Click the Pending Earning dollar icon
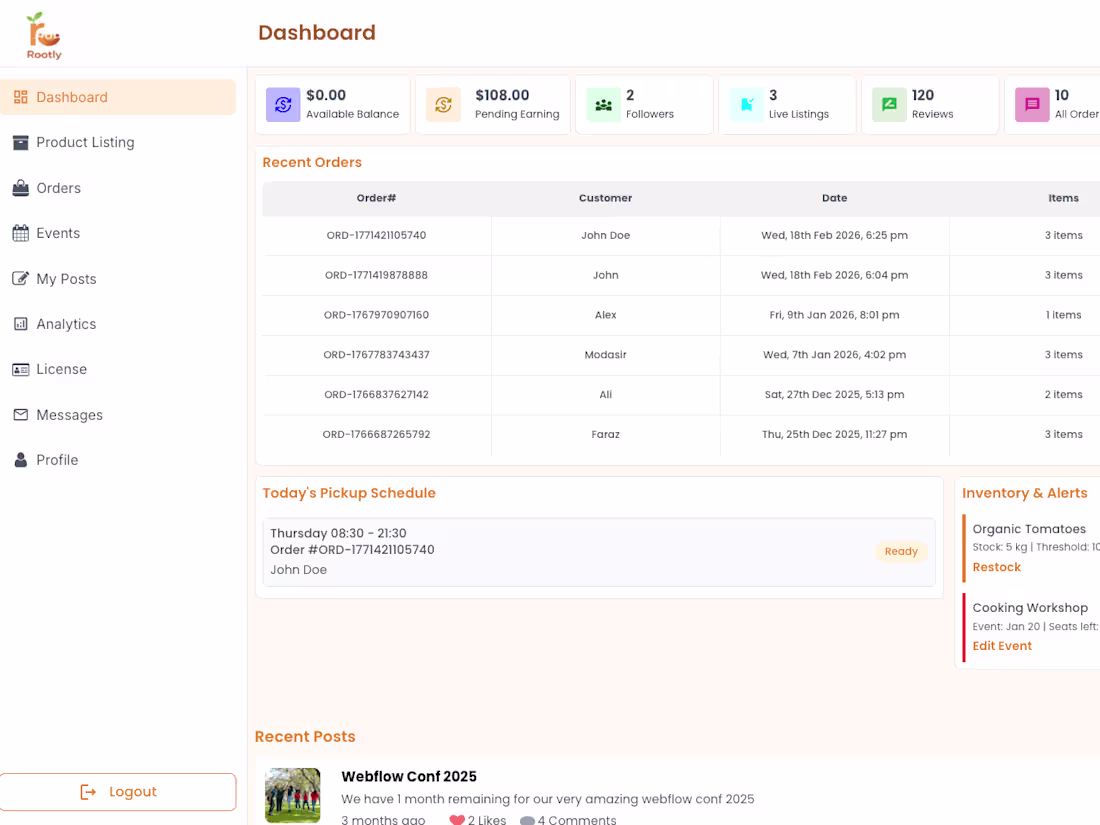 [443, 104]
